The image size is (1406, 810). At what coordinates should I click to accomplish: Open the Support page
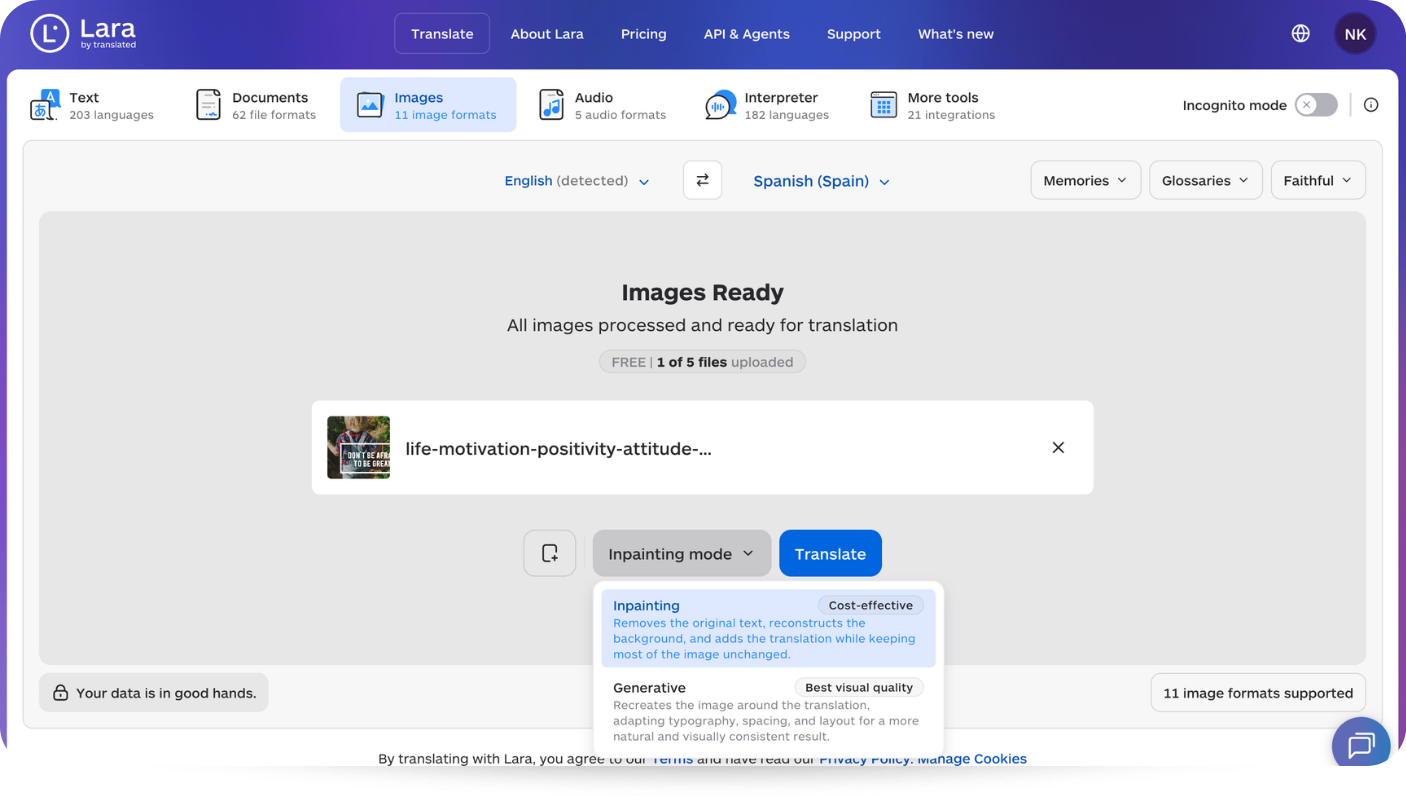tap(853, 34)
